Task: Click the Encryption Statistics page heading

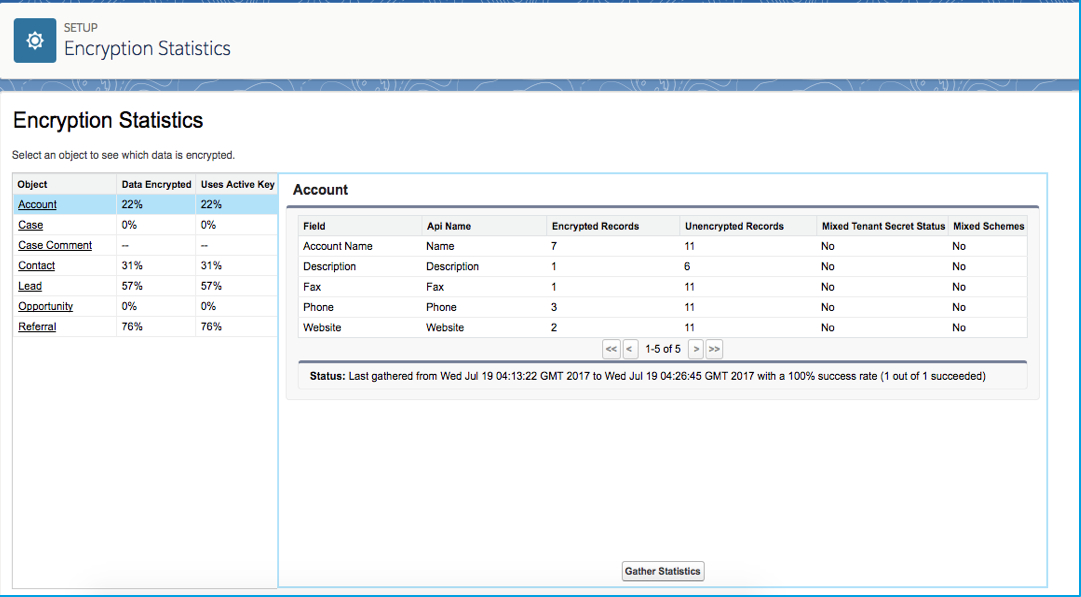Action: (108, 121)
